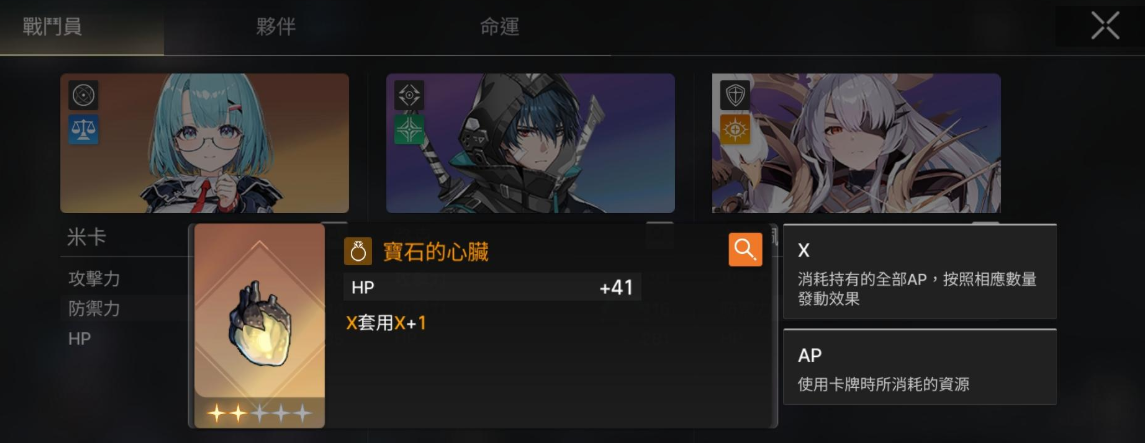Select Mika's target class icon
The width and height of the screenshot is (1145, 443).
(83, 95)
